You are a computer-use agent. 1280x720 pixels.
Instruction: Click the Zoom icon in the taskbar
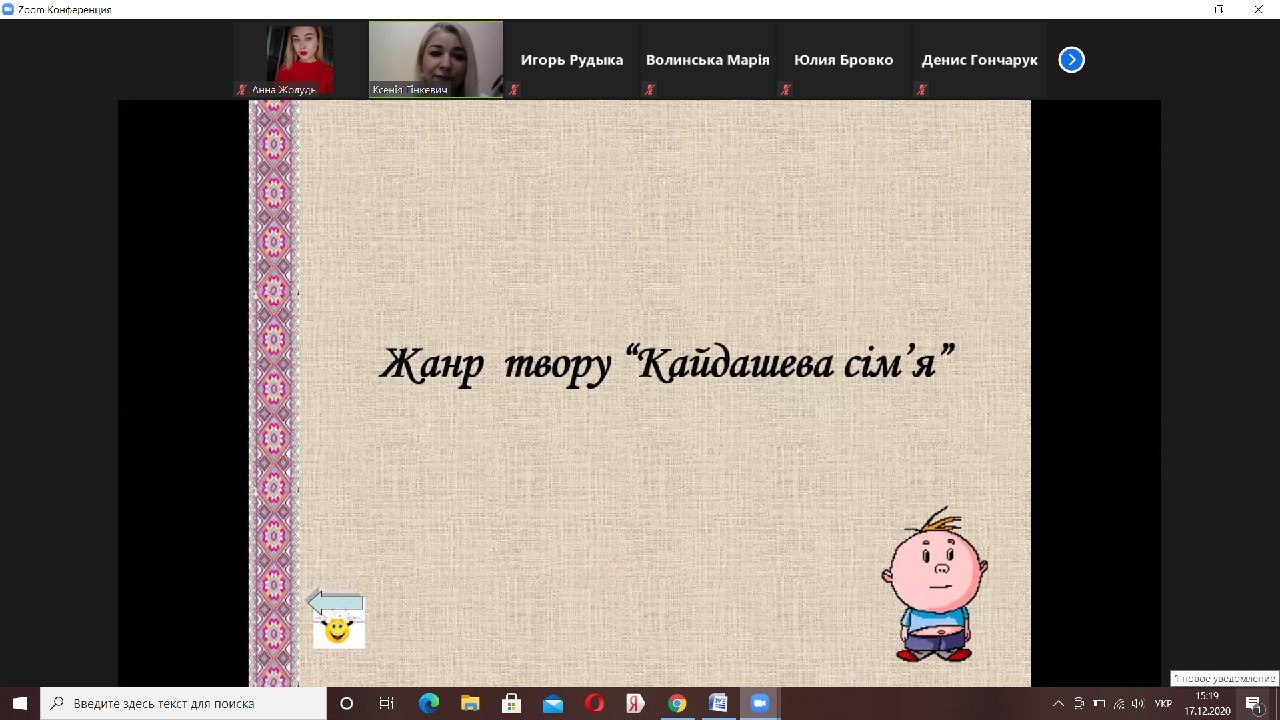point(759,704)
